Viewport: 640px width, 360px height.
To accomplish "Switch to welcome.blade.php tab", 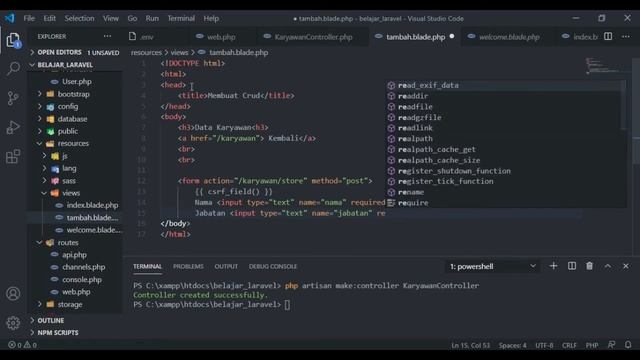I will click(509, 37).
